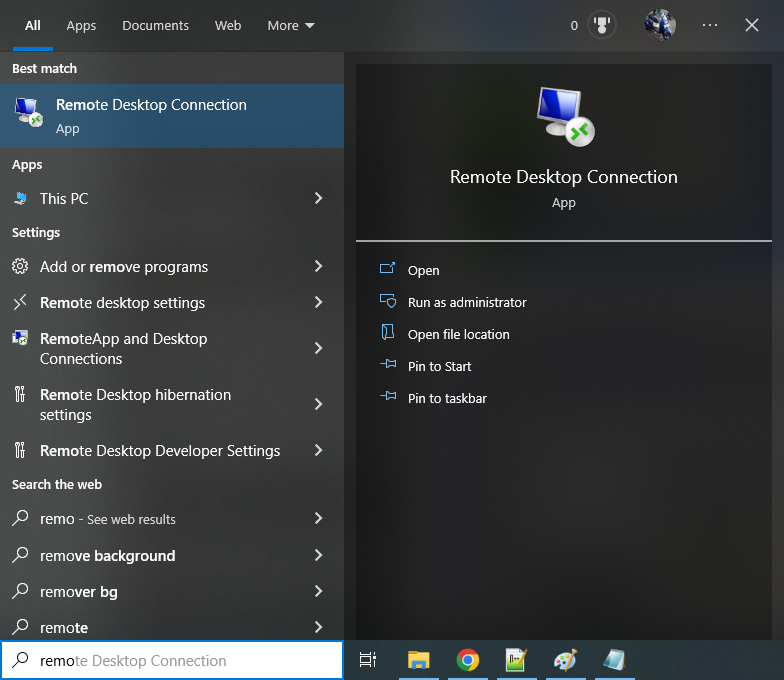Launch Google Chrome from the taskbar
Screen dimensions: 784x680
coord(468,660)
